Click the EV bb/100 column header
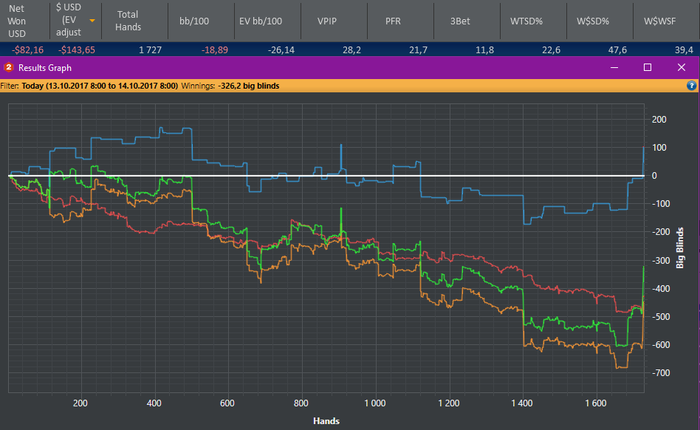Image resolution: width=700 pixels, height=430 pixels. coord(261,21)
